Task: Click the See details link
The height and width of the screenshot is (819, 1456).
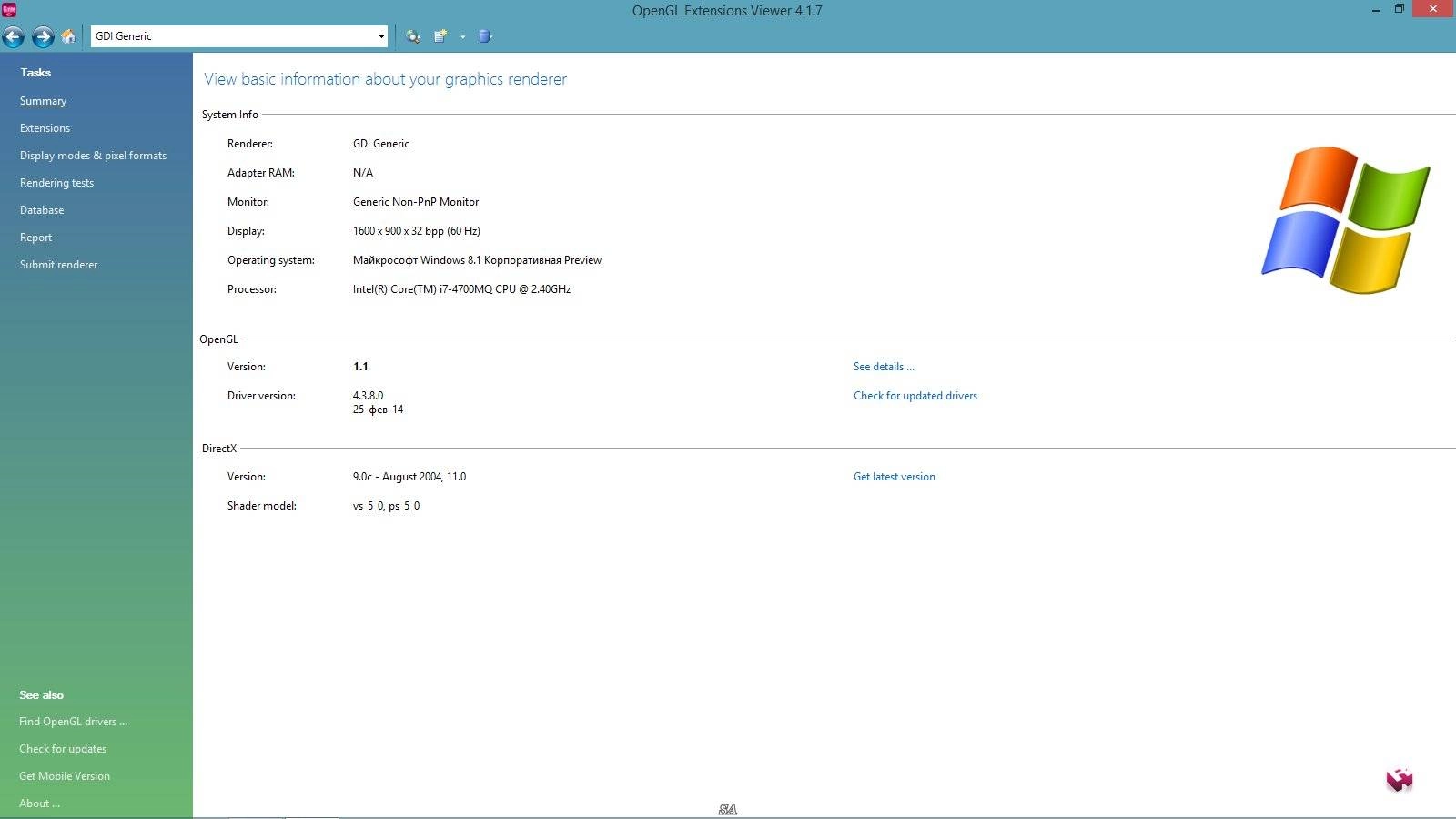Action: coord(884,367)
